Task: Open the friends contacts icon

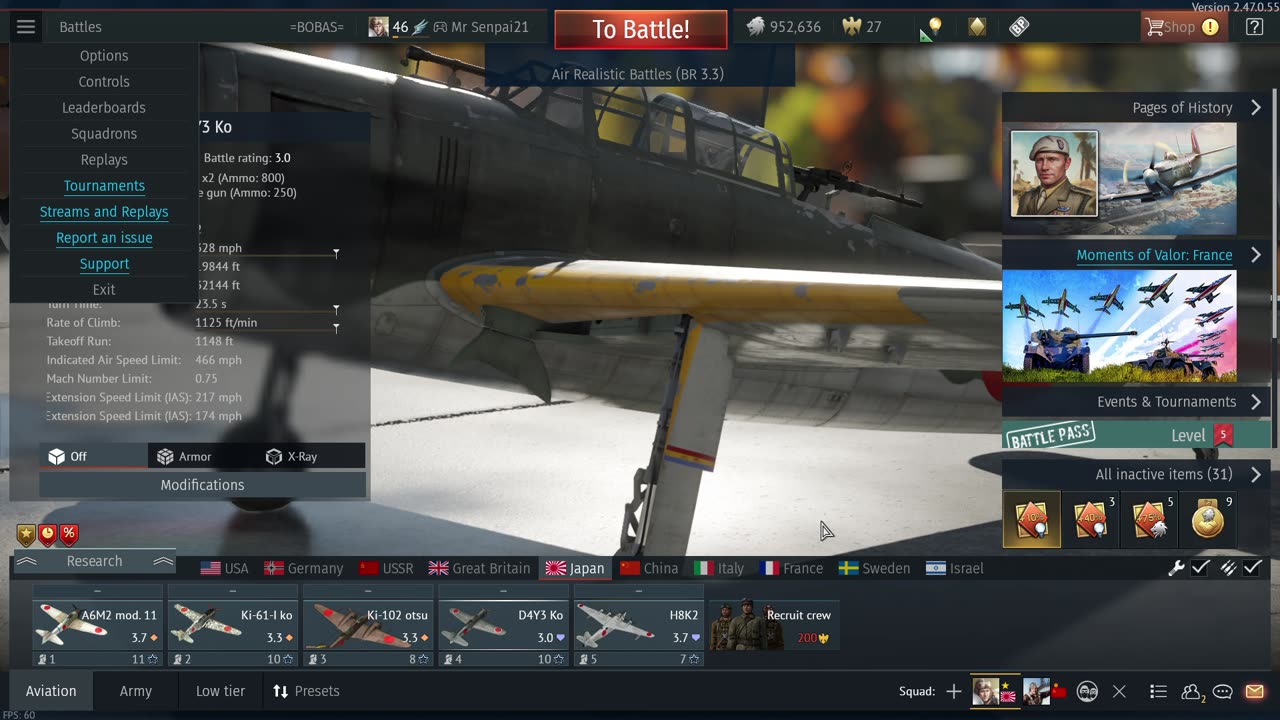Action: (1191, 692)
